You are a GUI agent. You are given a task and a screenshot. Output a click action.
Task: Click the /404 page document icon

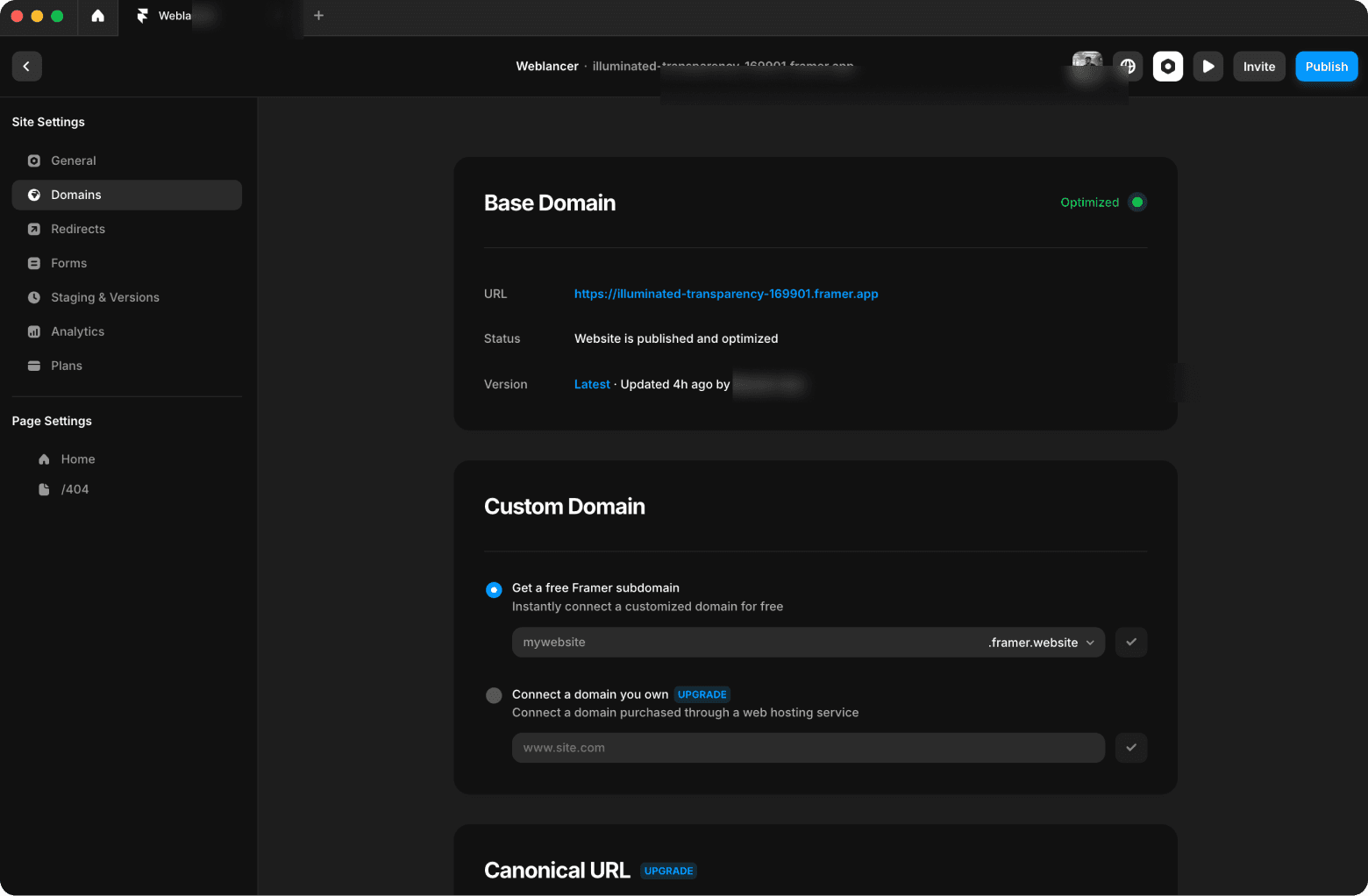coord(44,490)
